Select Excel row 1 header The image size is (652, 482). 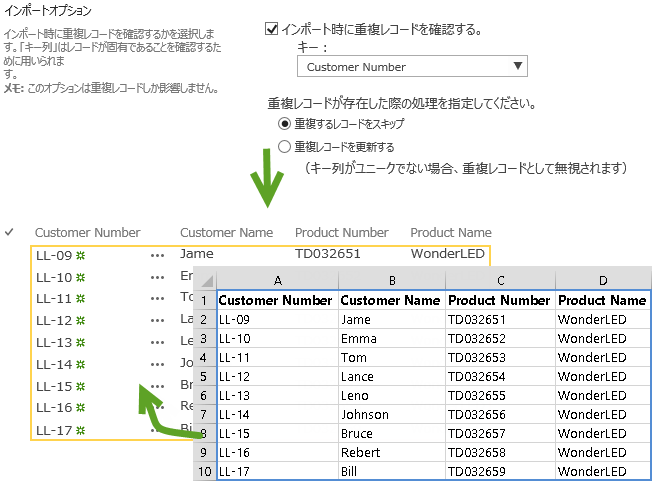pyautogui.click(x=204, y=300)
